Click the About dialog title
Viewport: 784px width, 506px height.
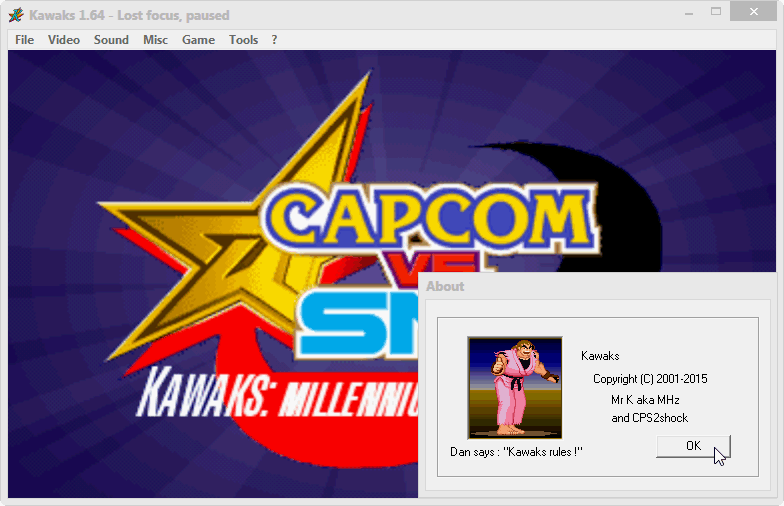click(445, 286)
